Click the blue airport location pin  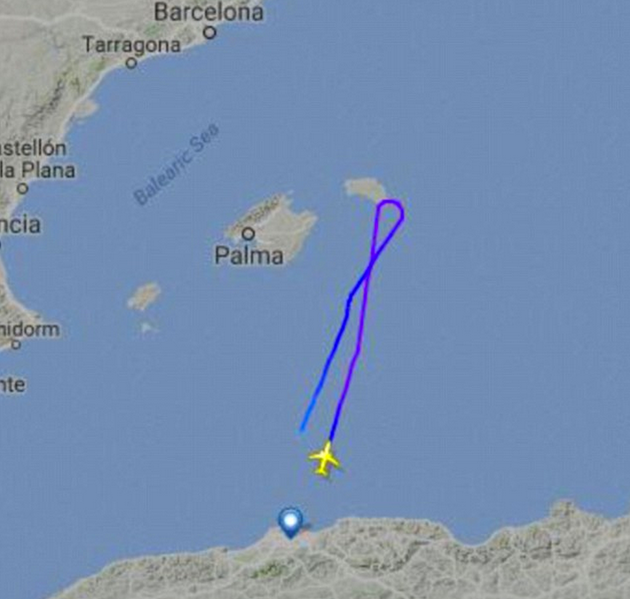pos(290,523)
